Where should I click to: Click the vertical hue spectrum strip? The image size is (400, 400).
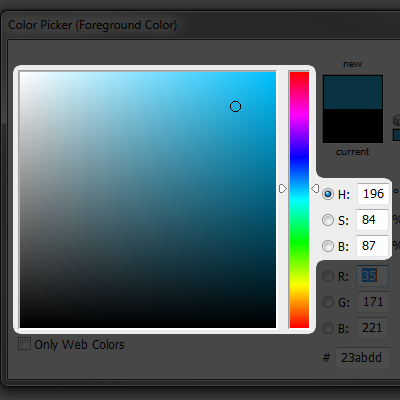299,200
